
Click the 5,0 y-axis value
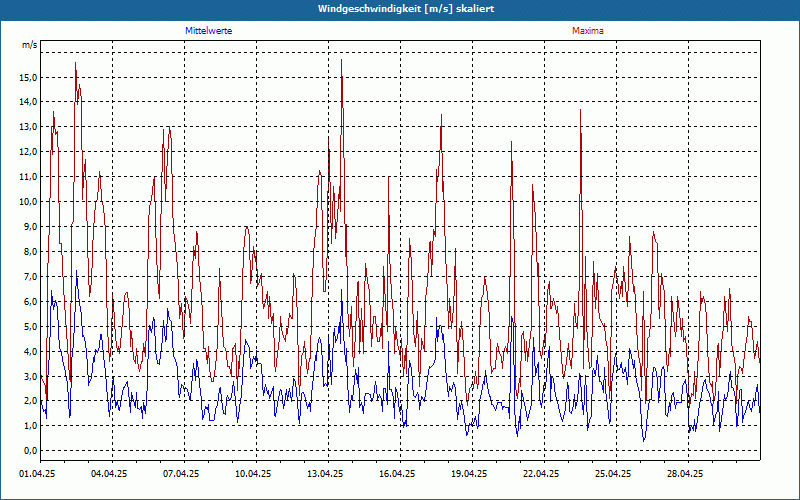[x=31, y=327]
